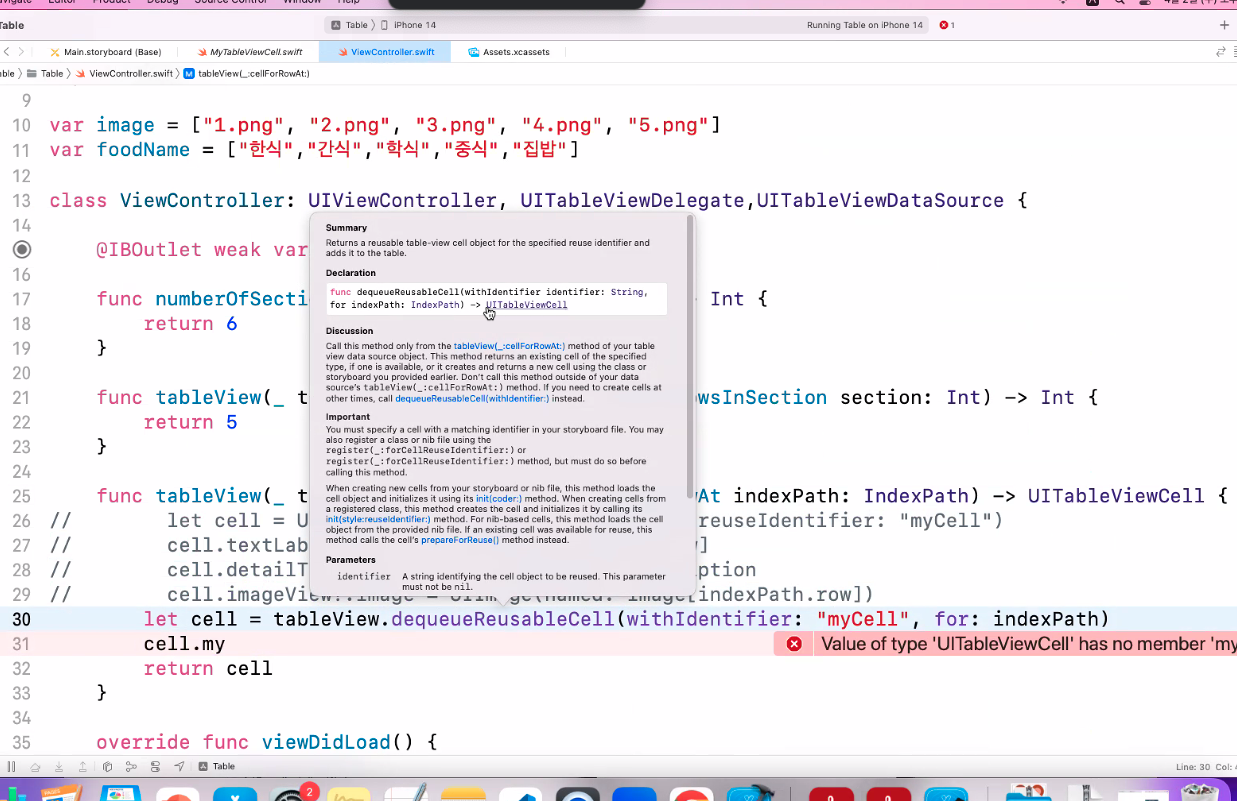Click UITableViewDataSource in class declaration

coord(880,200)
